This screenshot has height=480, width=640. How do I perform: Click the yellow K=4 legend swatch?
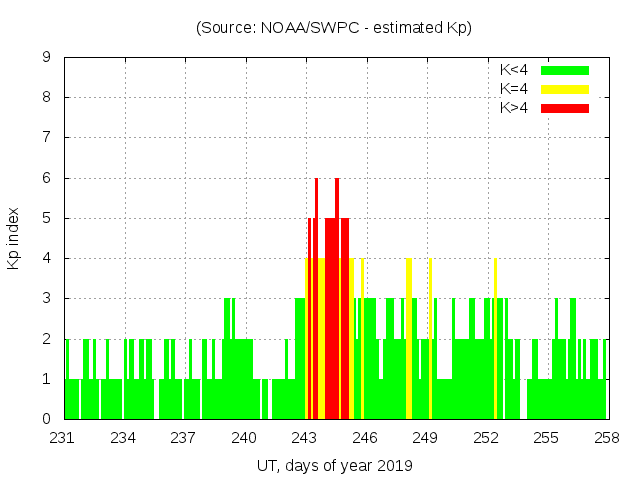click(x=565, y=89)
